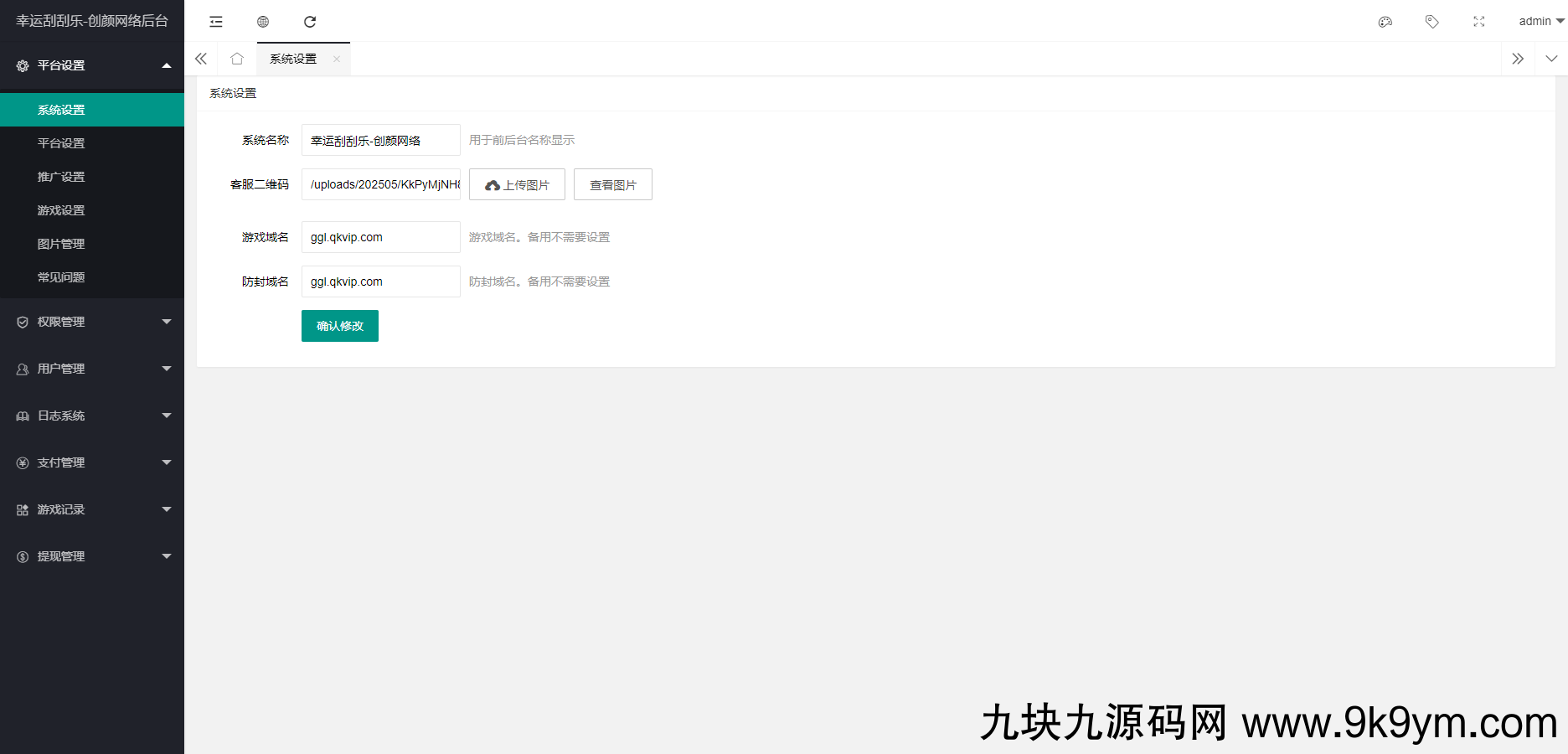Click the user icon beside 用户管理
Image resolution: width=1568 pixels, height=754 pixels.
[x=22, y=369]
